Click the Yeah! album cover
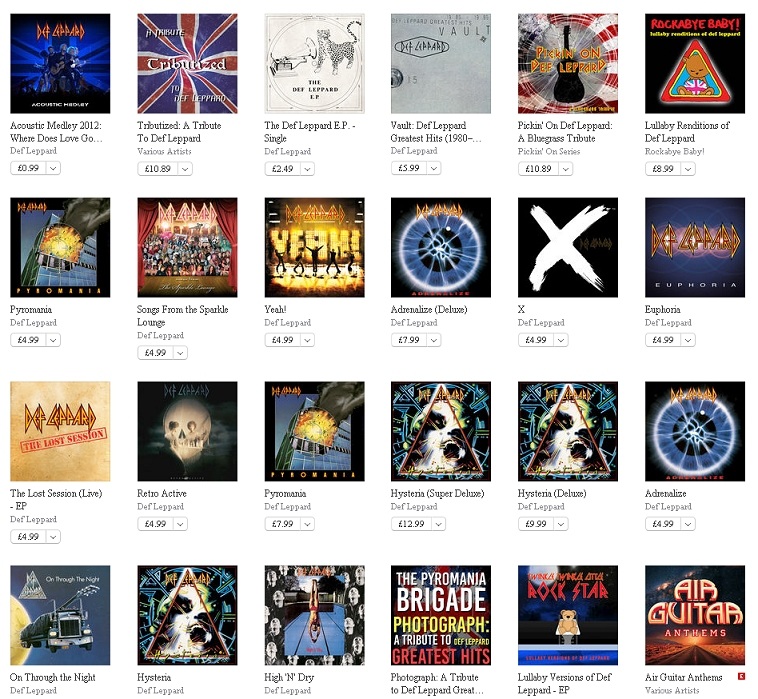 (x=314, y=247)
